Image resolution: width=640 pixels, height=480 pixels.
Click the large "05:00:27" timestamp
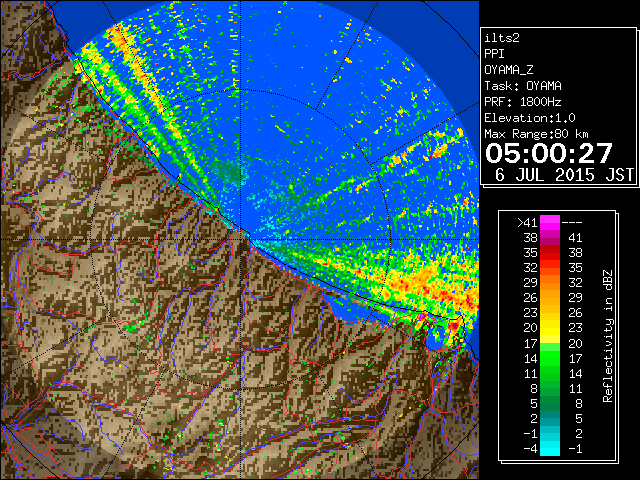click(x=549, y=153)
